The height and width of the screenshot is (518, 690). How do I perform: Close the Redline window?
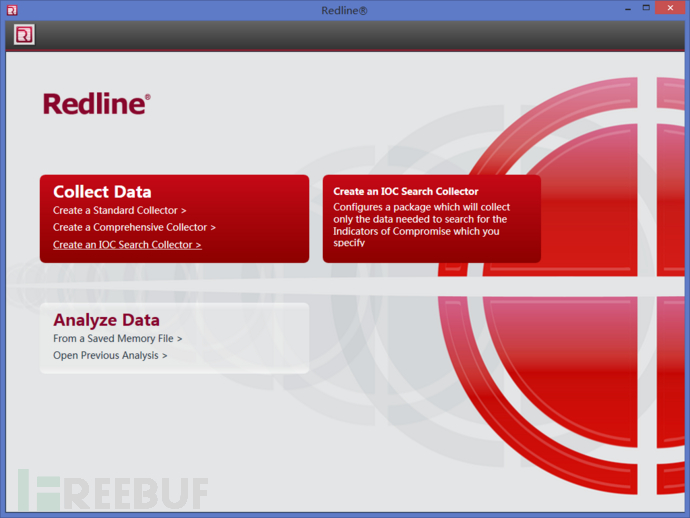coord(670,8)
